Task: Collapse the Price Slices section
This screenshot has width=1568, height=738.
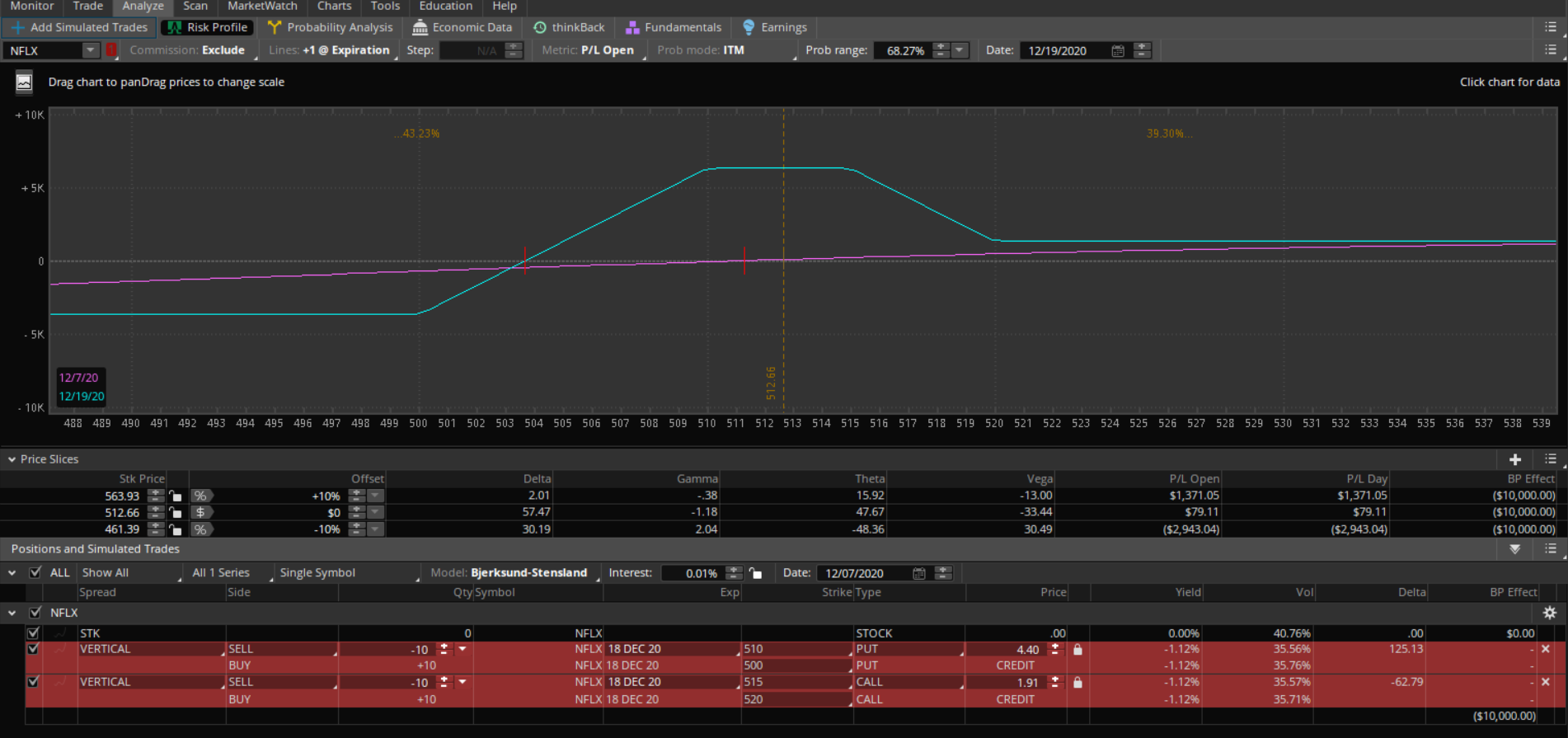Action: point(12,459)
